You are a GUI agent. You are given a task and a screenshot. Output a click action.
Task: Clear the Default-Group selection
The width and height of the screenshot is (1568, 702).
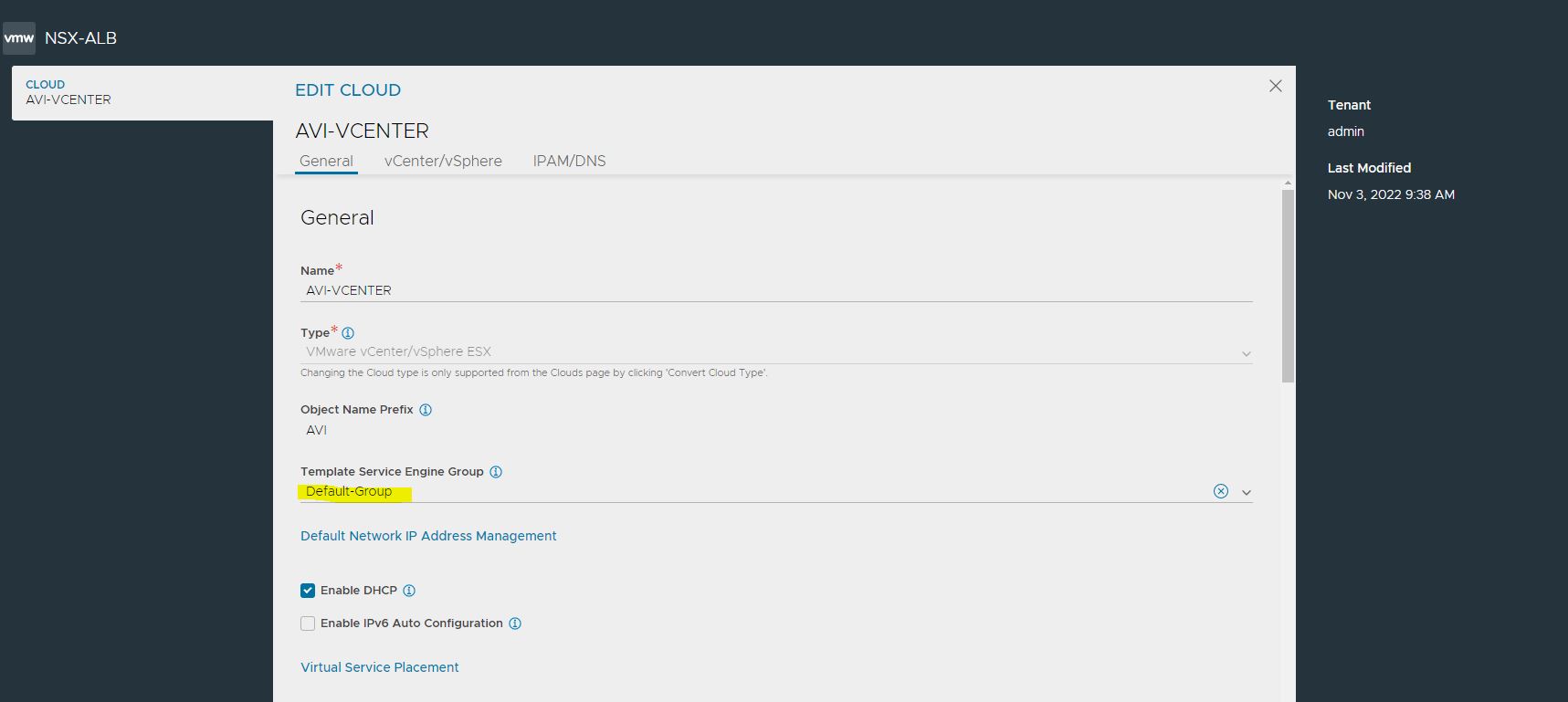pyautogui.click(x=1221, y=491)
